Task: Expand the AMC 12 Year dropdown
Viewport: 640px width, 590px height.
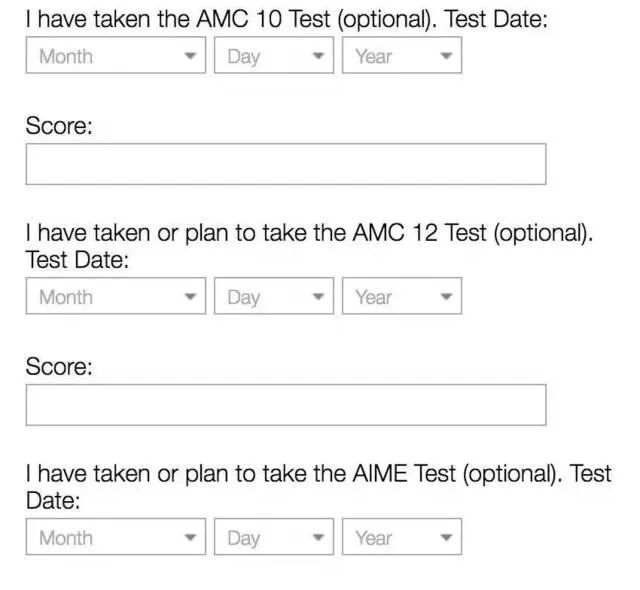Action: pos(401,297)
